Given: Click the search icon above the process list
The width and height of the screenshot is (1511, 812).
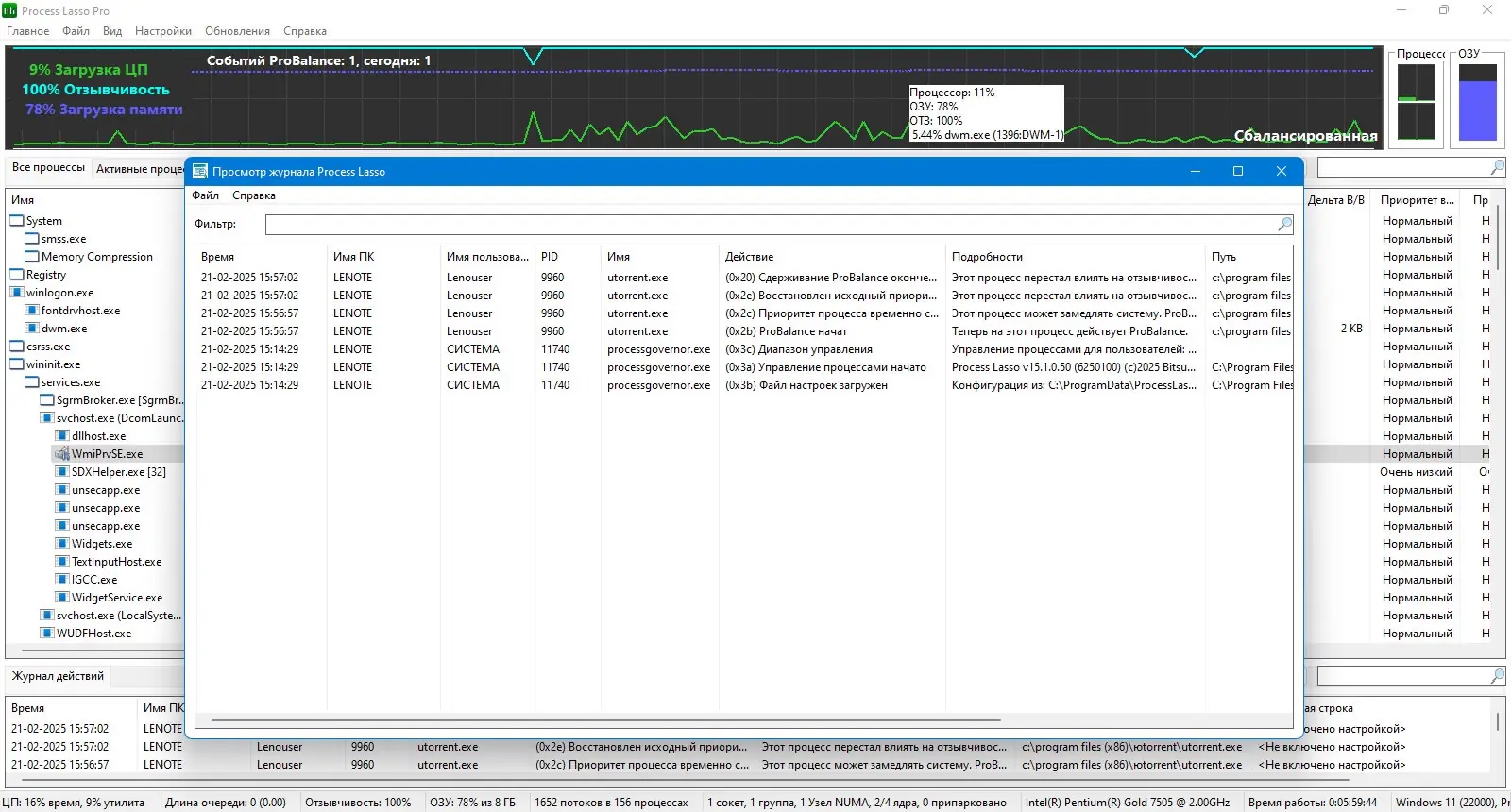Looking at the screenshot, I should 1497,167.
